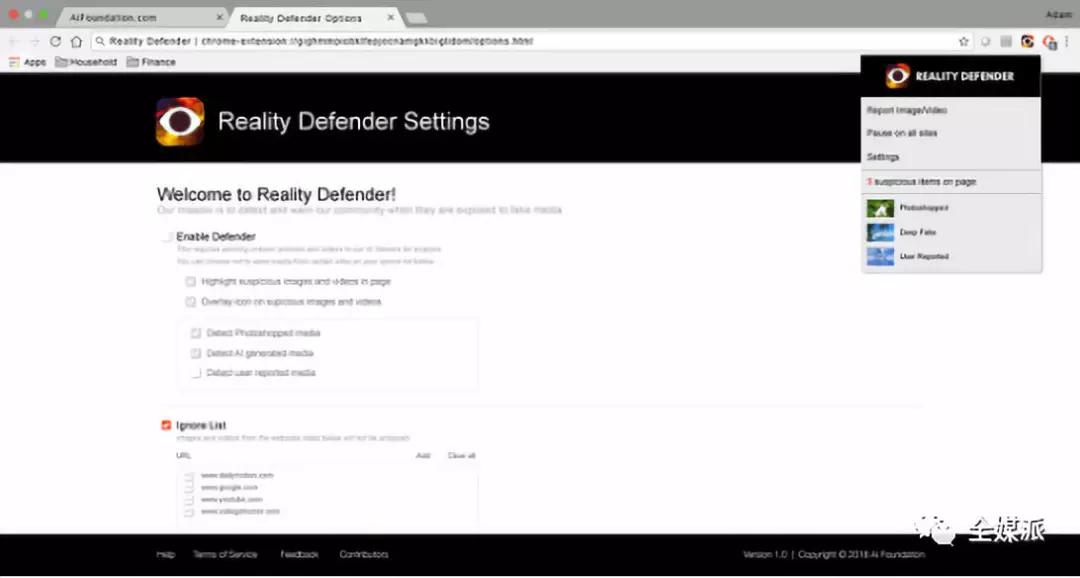Open the Help footer link
The height and width of the screenshot is (578, 1080).
(x=166, y=555)
